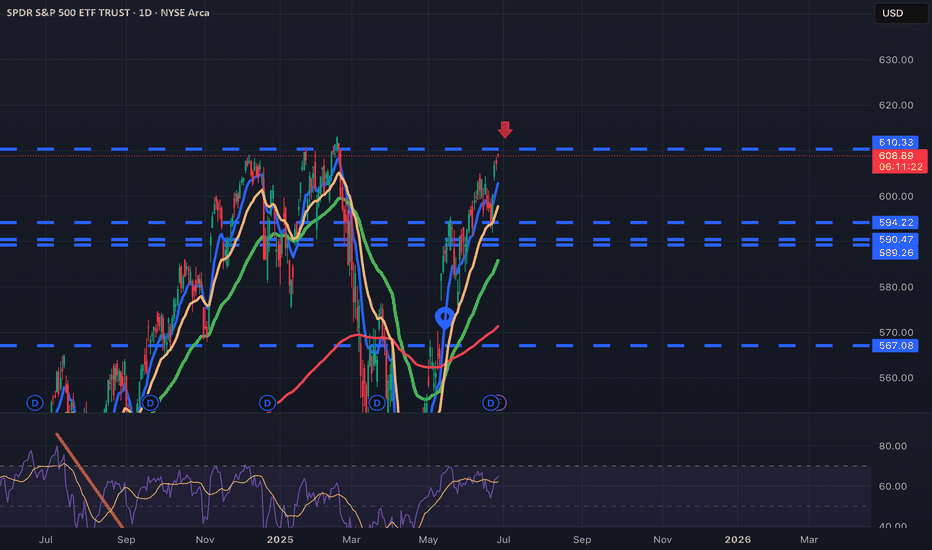Click the May label on the time axis
The image size is (932, 550).
(428, 539)
